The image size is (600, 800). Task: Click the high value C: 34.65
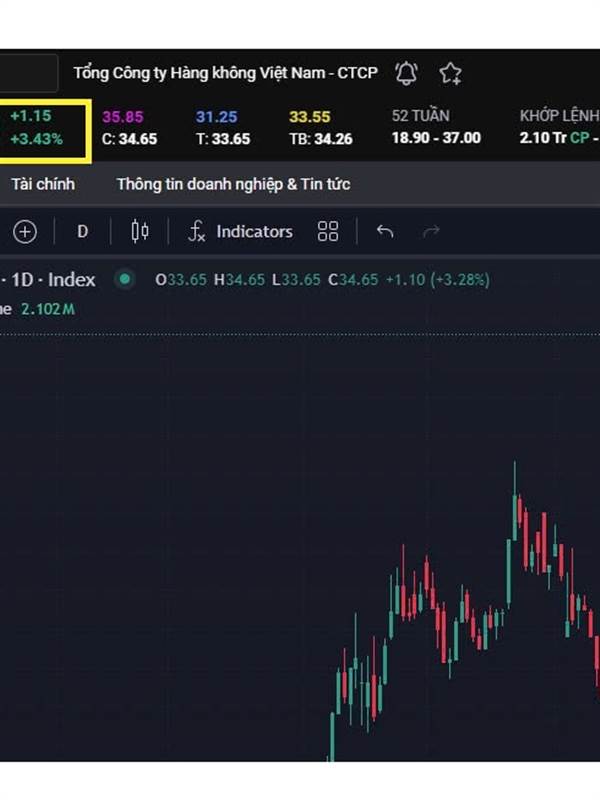point(130,139)
